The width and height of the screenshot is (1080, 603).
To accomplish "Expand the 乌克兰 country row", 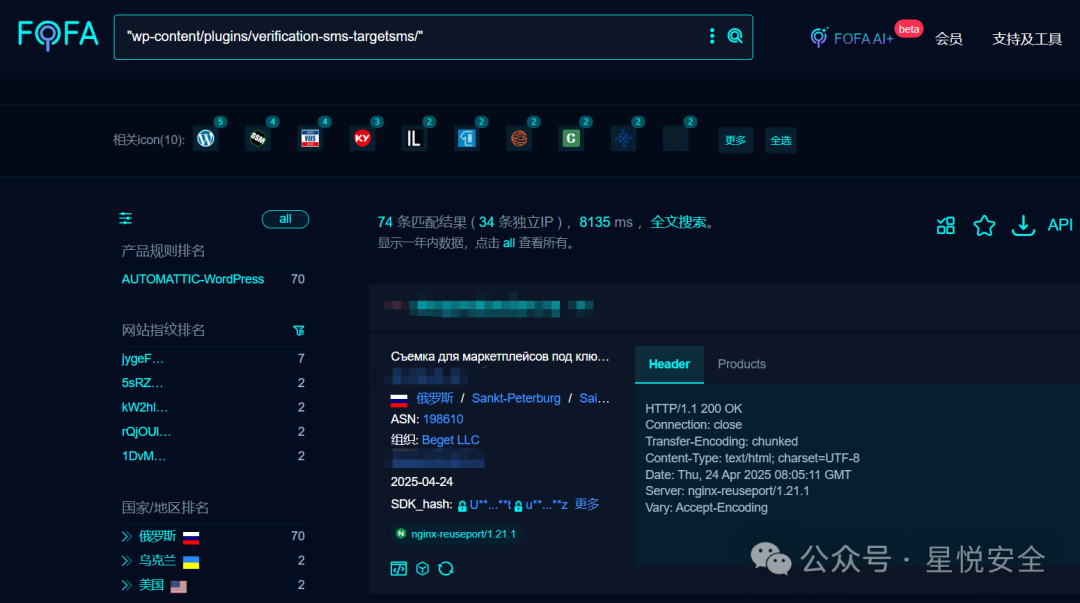I will tap(127, 561).
